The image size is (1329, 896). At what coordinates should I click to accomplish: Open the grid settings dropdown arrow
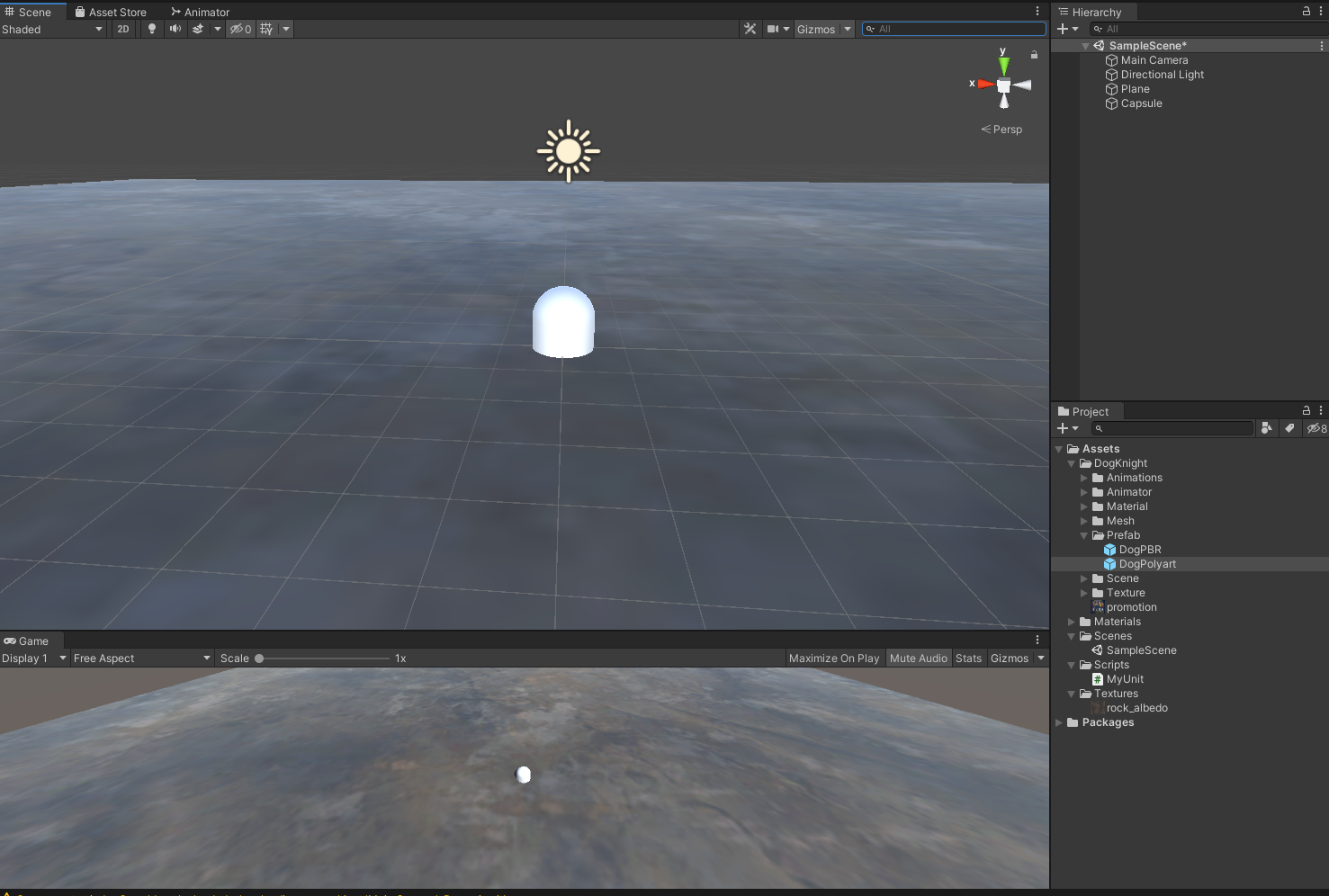(286, 29)
